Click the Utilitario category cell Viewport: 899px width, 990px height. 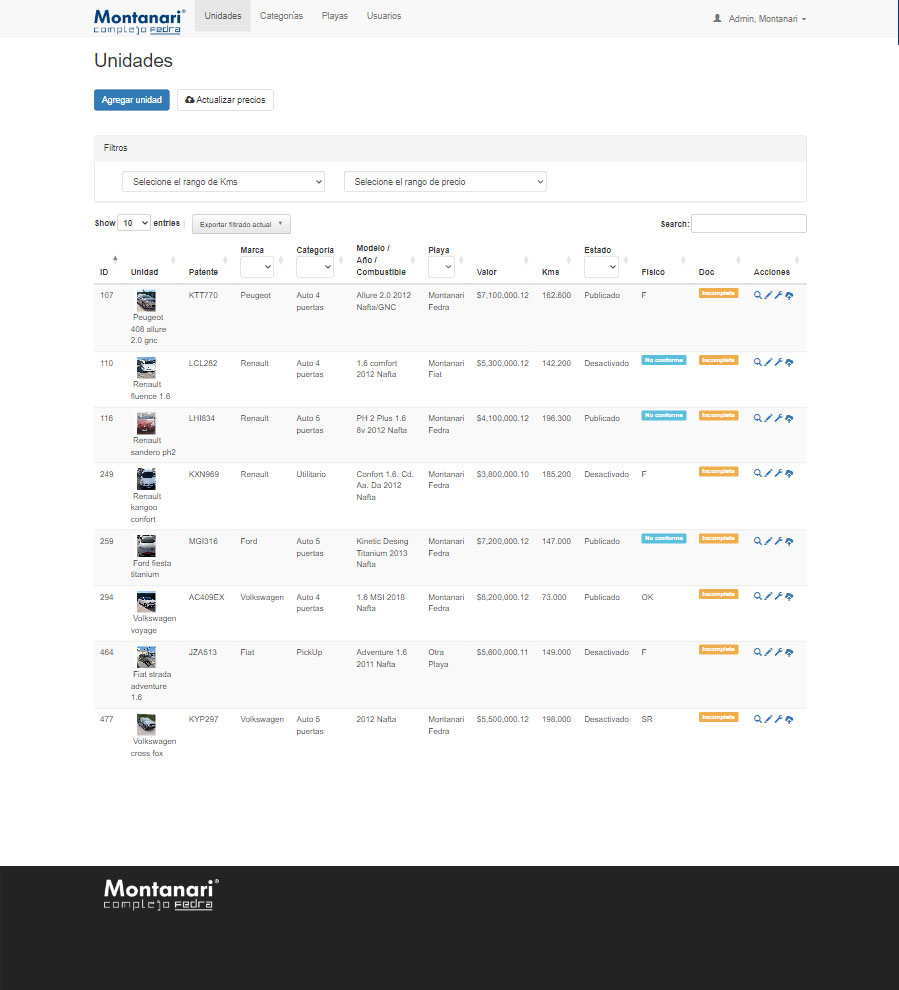pyautogui.click(x=311, y=474)
